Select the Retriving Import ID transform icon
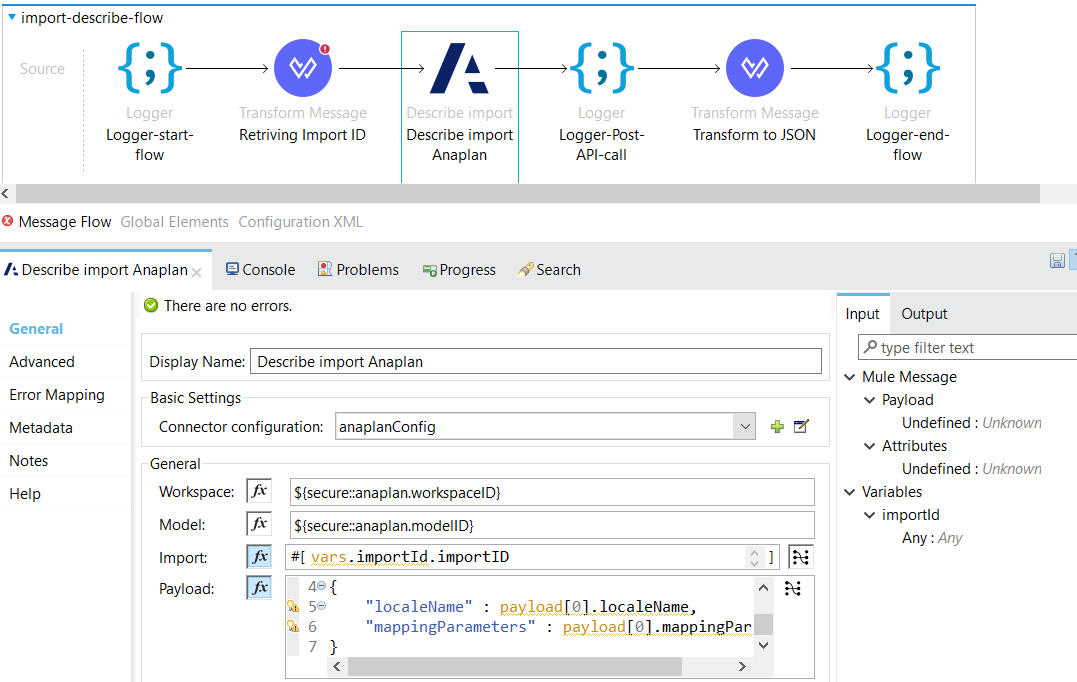1077x682 pixels. [x=302, y=68]
